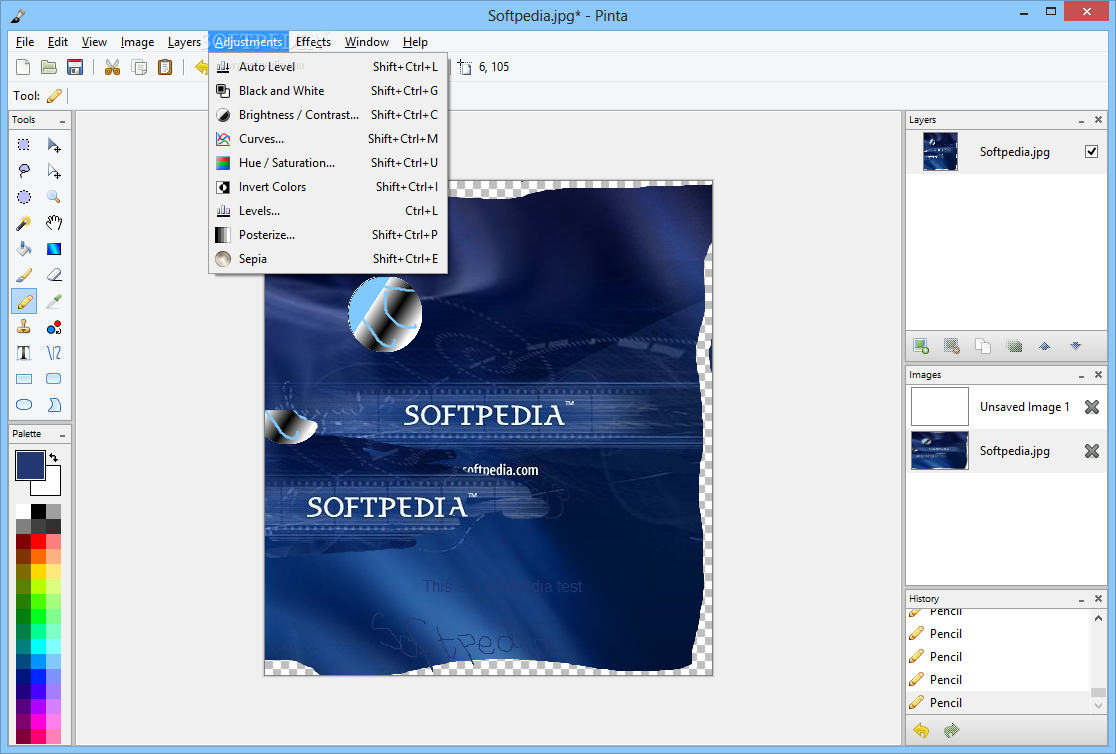Click the Undo arrow in main toolbar

click(202, 67)
